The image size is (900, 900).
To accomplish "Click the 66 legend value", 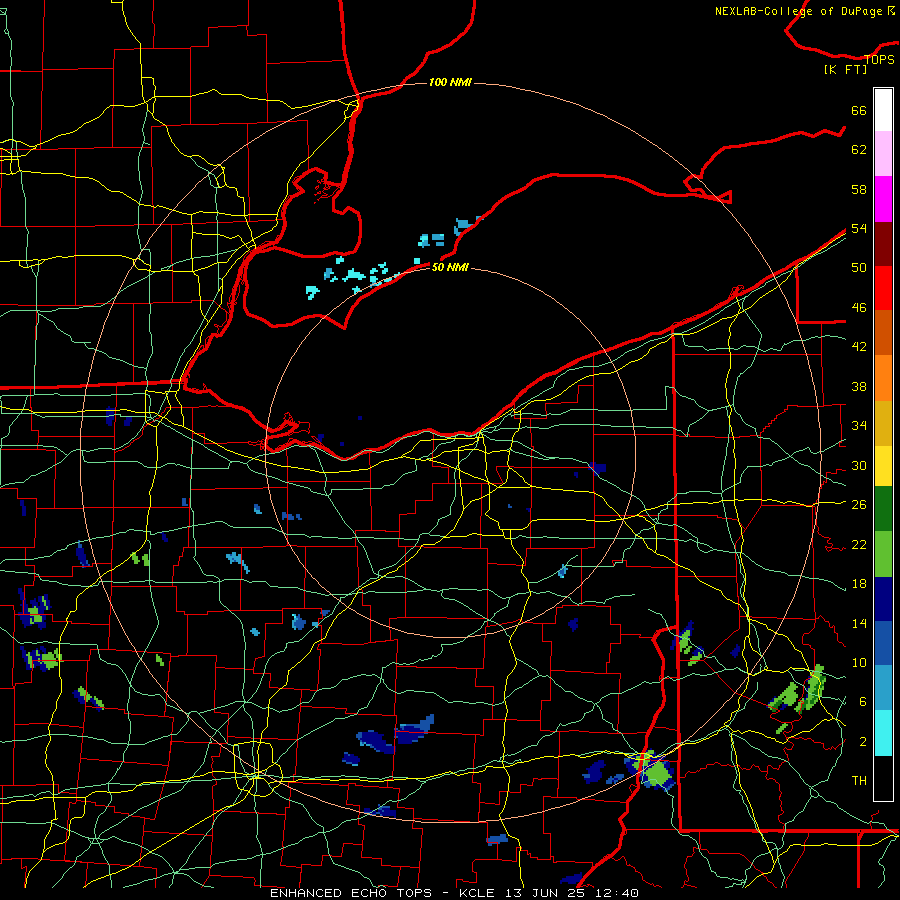I will coord(859,110).
